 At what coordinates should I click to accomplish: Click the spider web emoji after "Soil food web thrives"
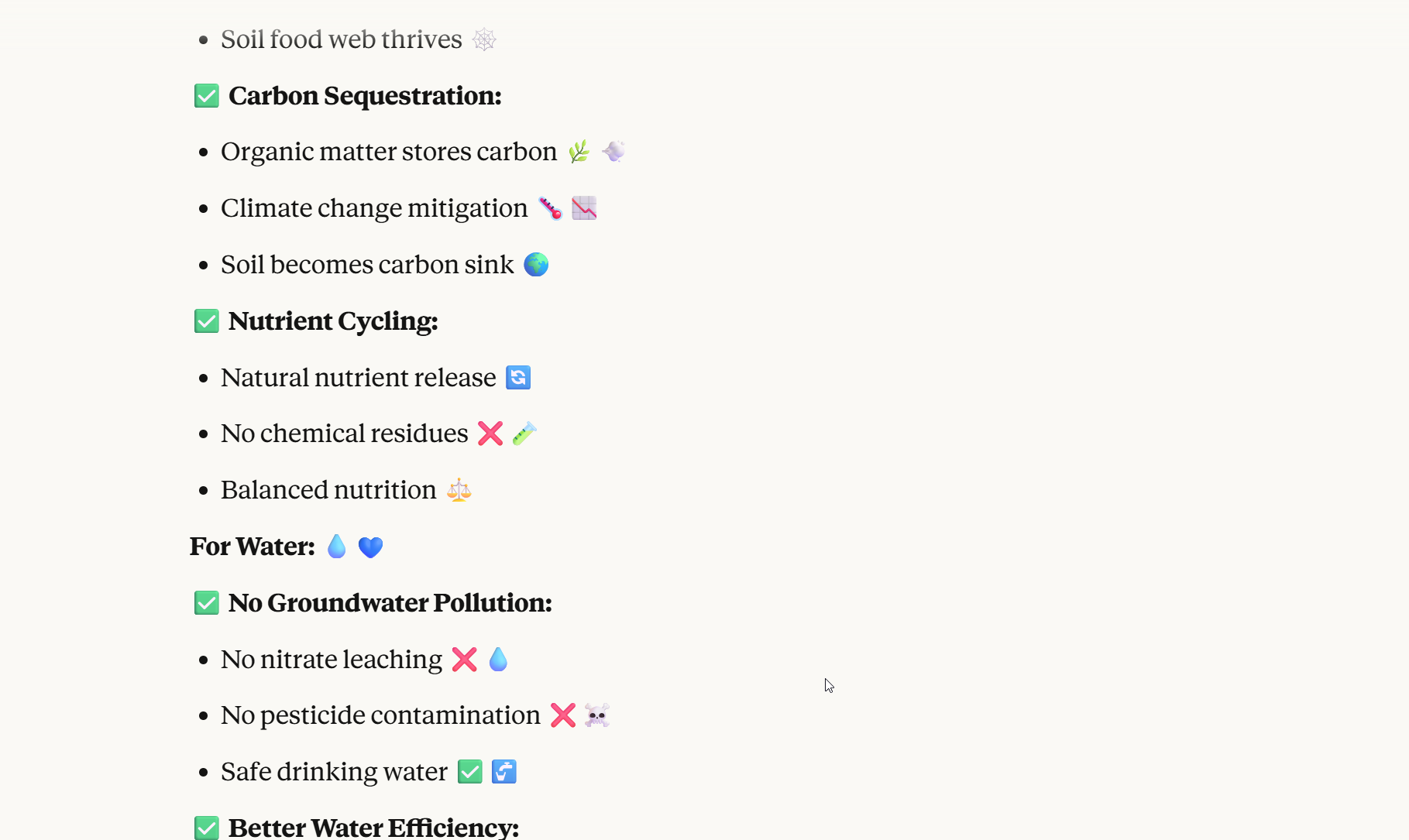point(484,39)
